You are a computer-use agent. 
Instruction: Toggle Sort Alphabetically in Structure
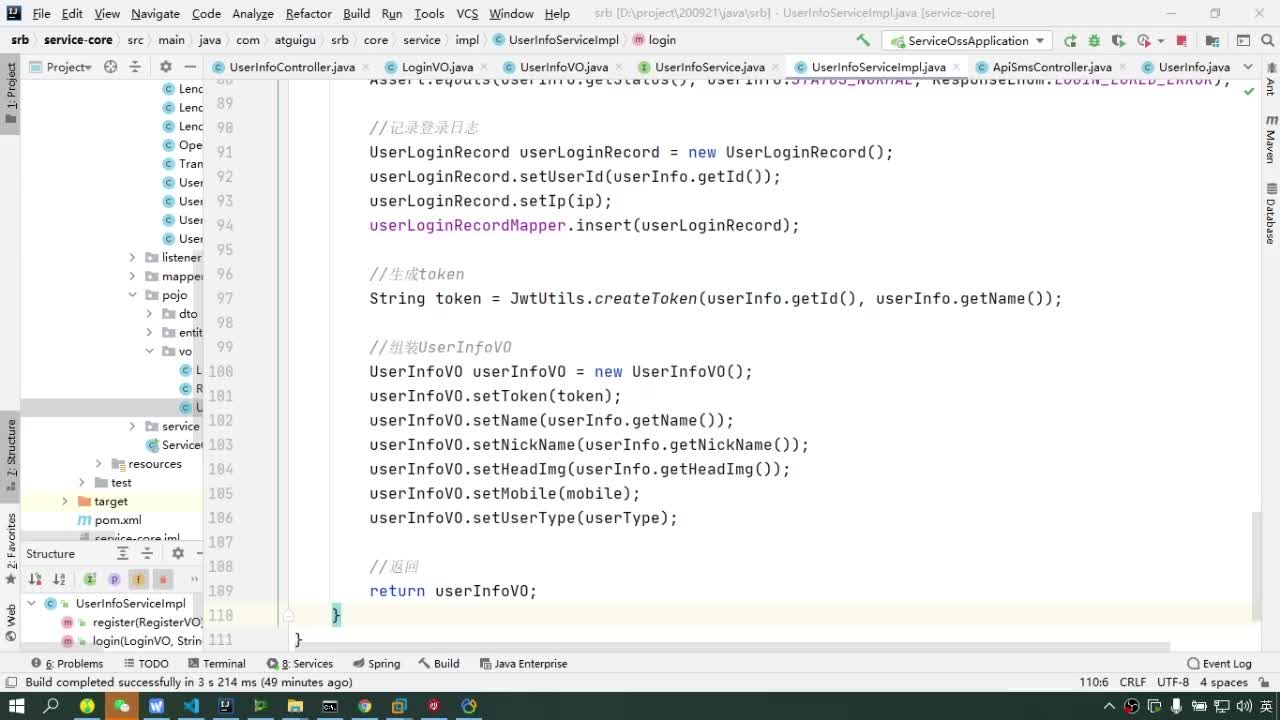60,579
